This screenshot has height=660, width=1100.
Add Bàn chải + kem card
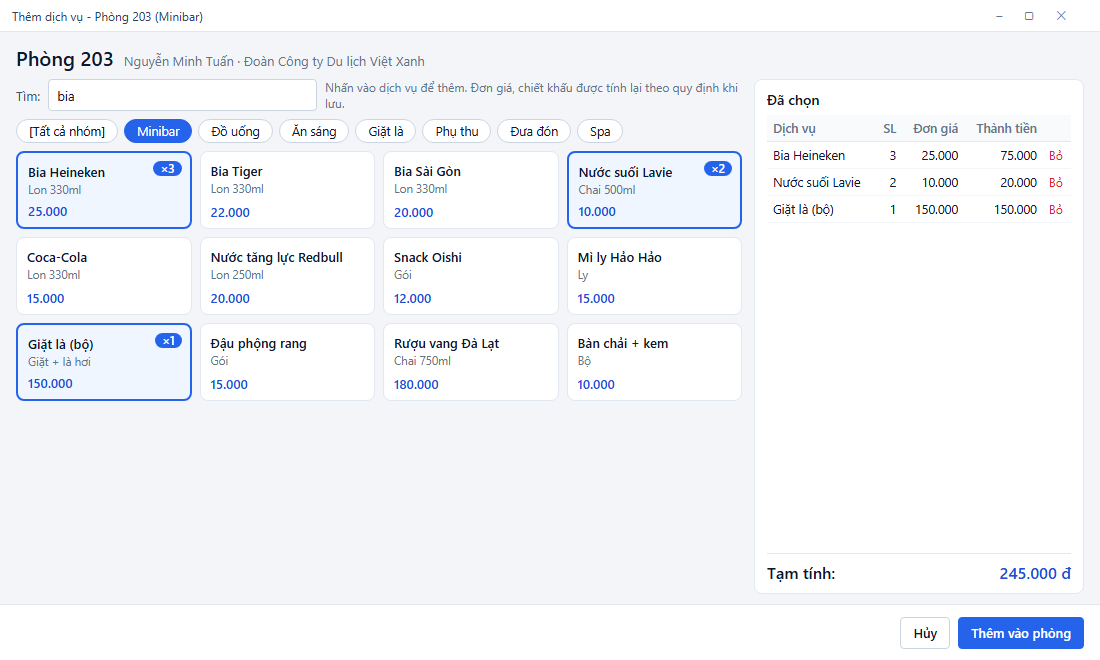pos(655,362)
